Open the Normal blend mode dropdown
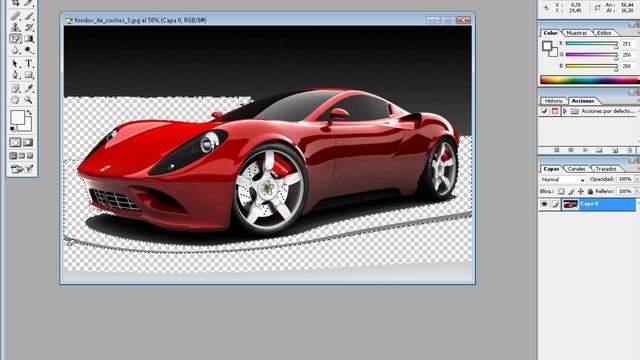 tap(563, 180)
